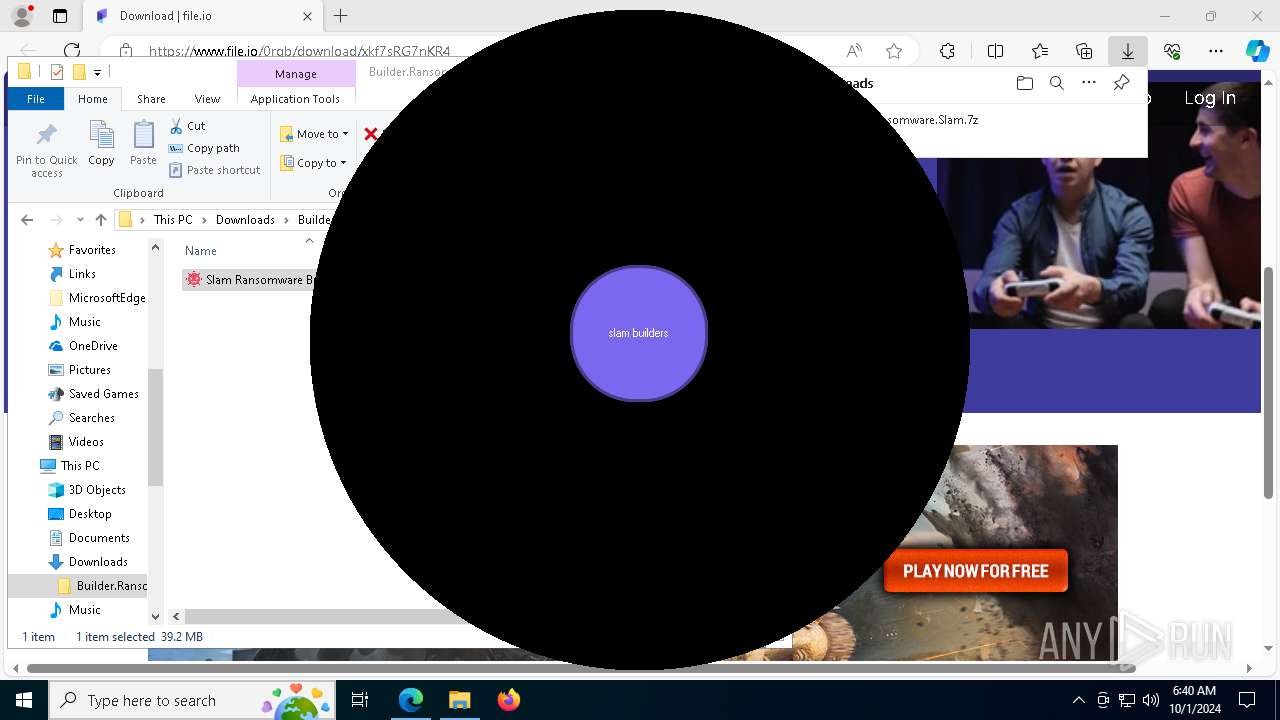1280x720 pixels.
Task: Sort by the Name column header
Action: [x=201, y=251]
